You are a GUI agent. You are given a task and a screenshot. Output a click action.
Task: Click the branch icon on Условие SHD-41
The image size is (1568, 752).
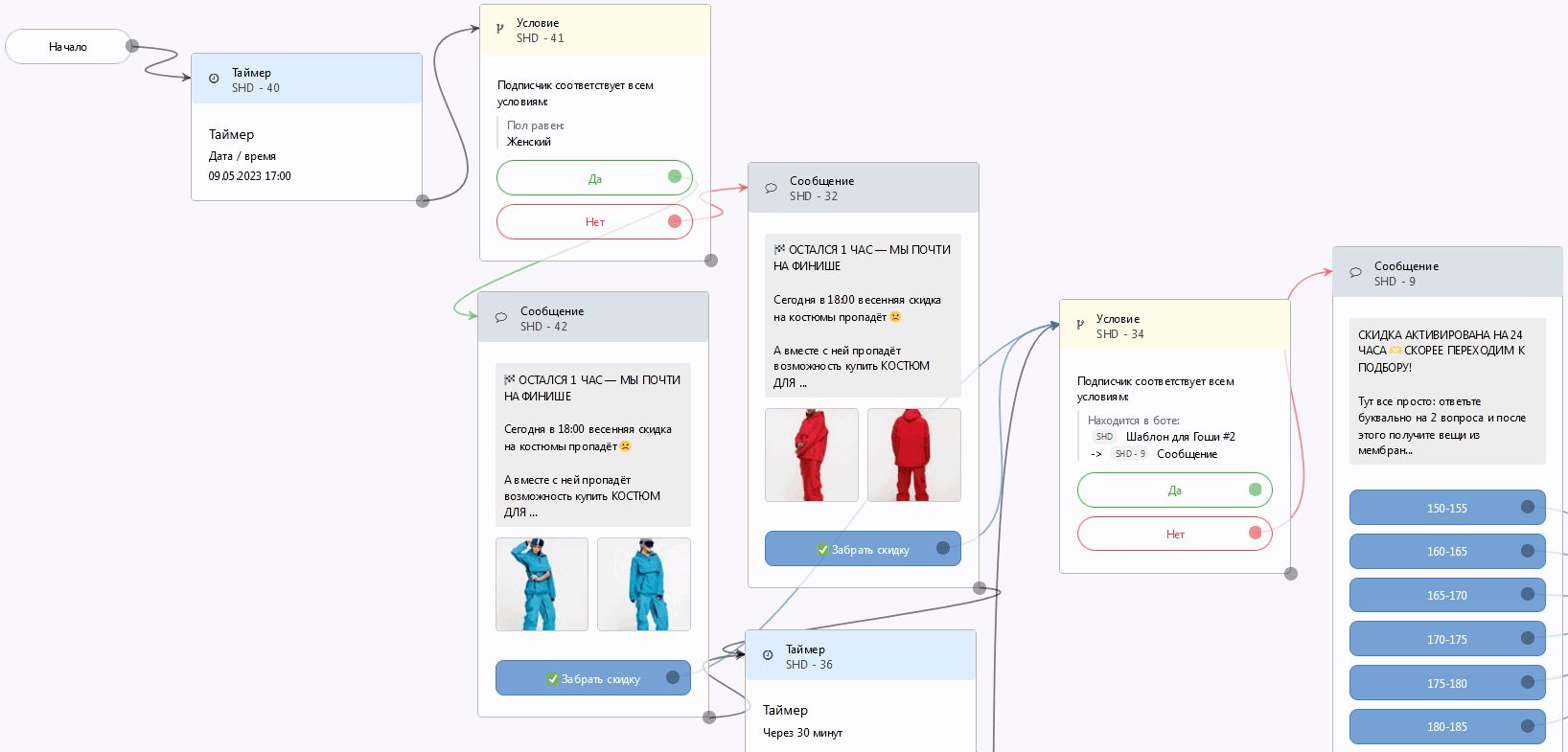pyautogui.click(x=499, y=29)
